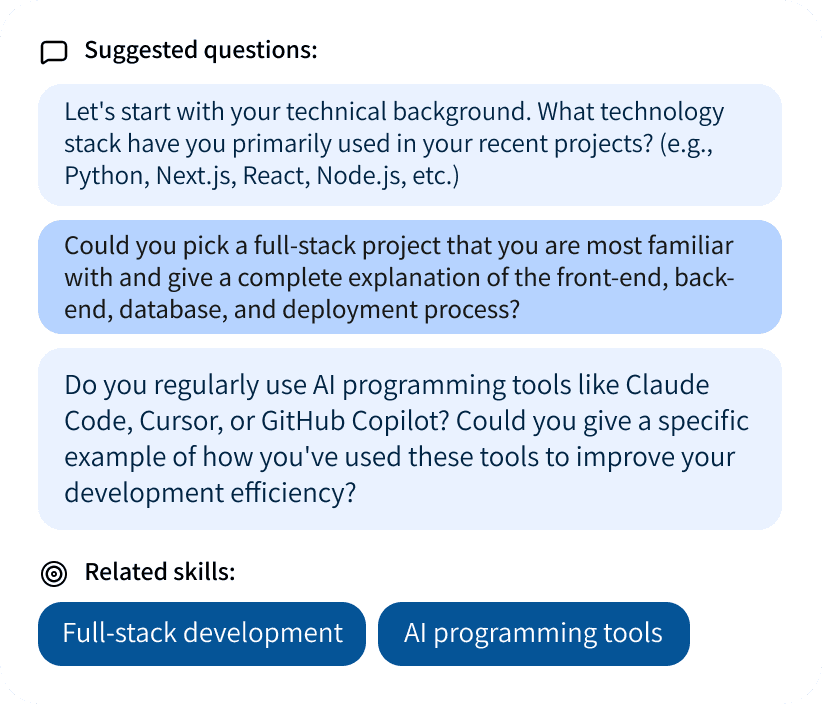
Task: Pick the AI programming tools usage question
Action: 409,439
